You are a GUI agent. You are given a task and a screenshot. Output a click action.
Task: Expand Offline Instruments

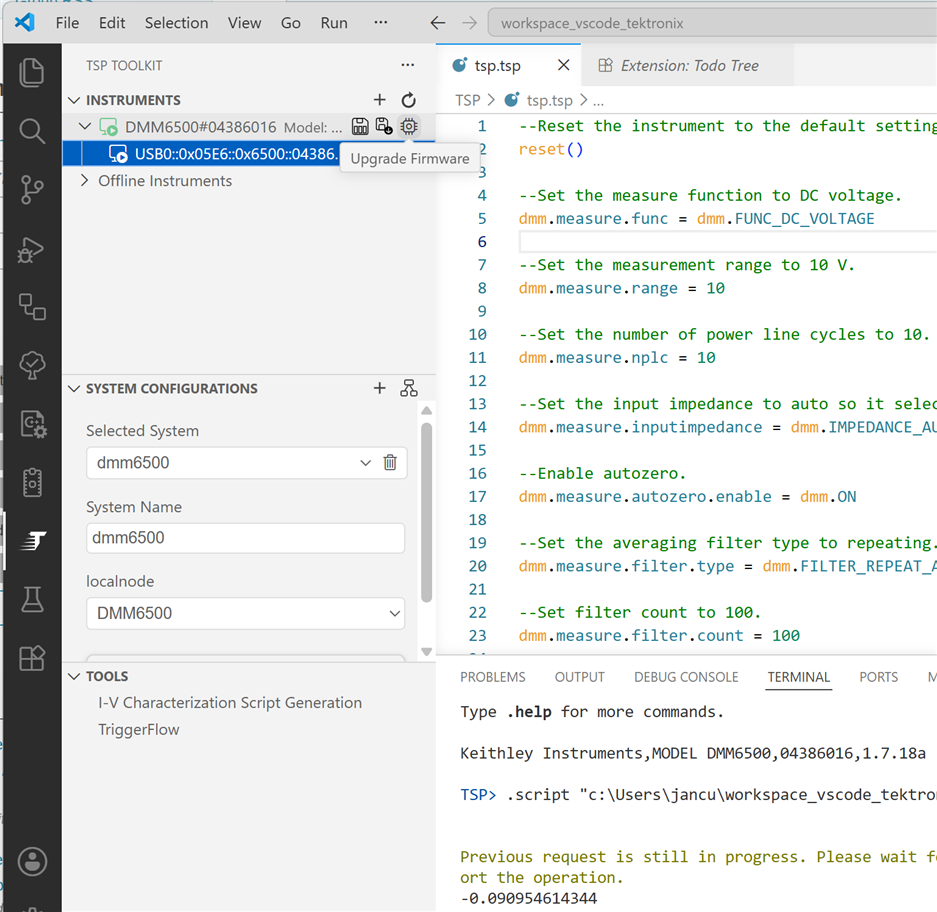click(84, 180)
